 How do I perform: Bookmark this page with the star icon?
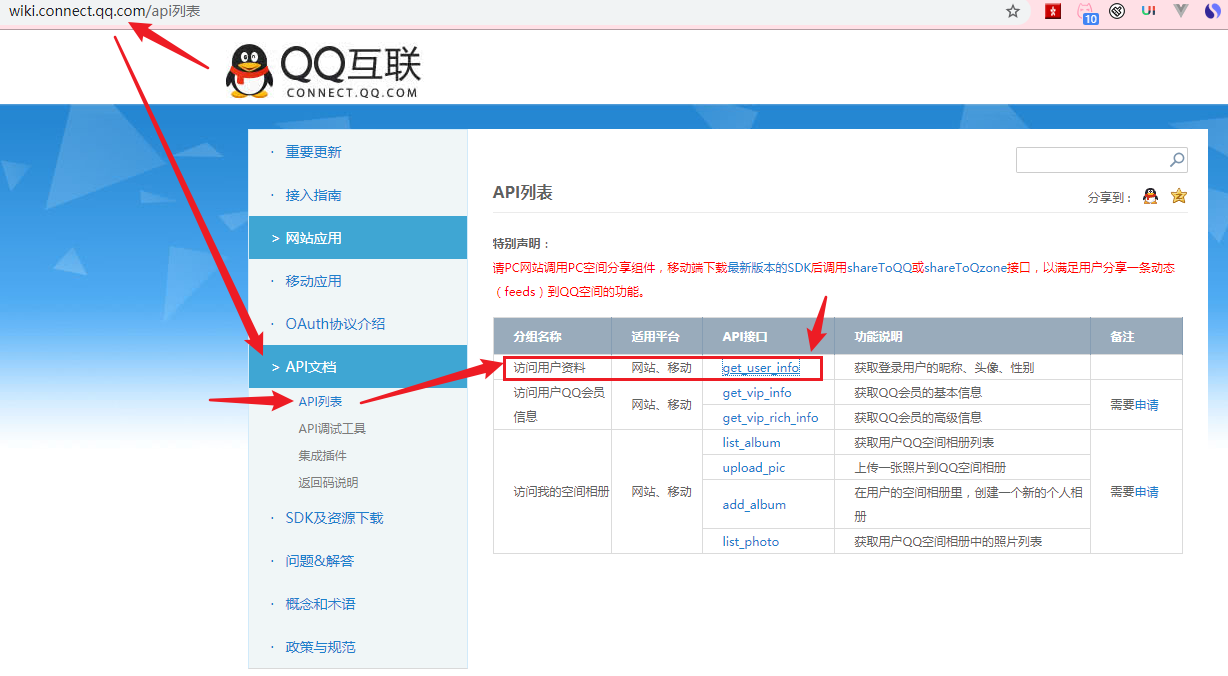click(x=1013, y=13)
